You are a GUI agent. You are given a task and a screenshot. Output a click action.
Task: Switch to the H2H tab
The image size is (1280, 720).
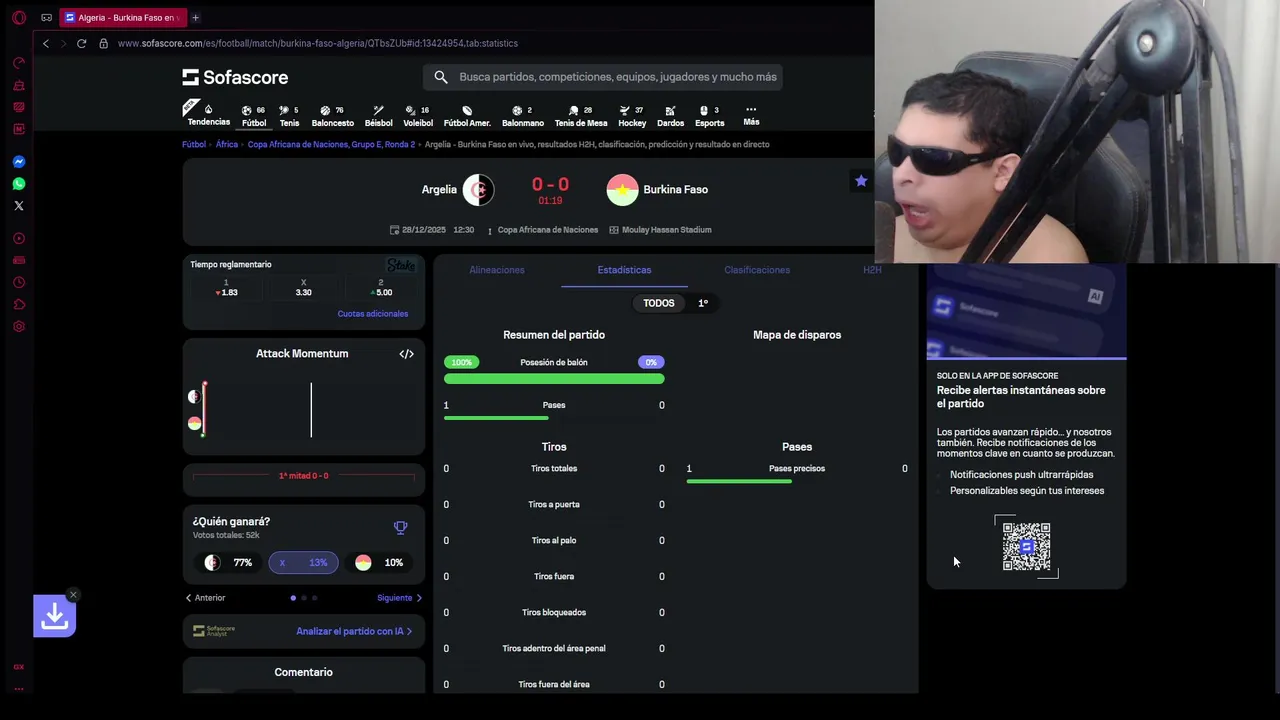[x=872, y=270]
